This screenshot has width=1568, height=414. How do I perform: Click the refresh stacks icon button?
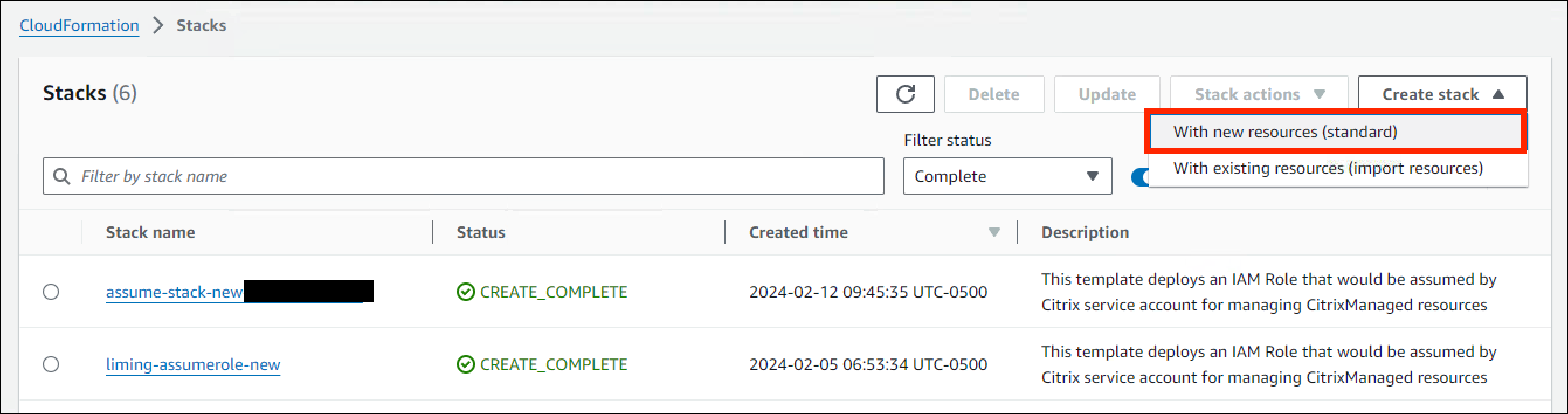click(904, 94)
